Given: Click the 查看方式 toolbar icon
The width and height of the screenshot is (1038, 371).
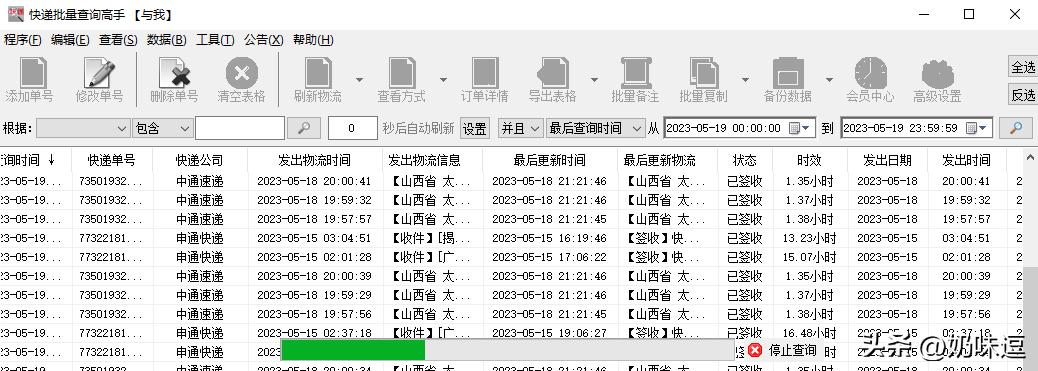Looking at the screenshot, I should pyautogui.click(x=402, y=72).
